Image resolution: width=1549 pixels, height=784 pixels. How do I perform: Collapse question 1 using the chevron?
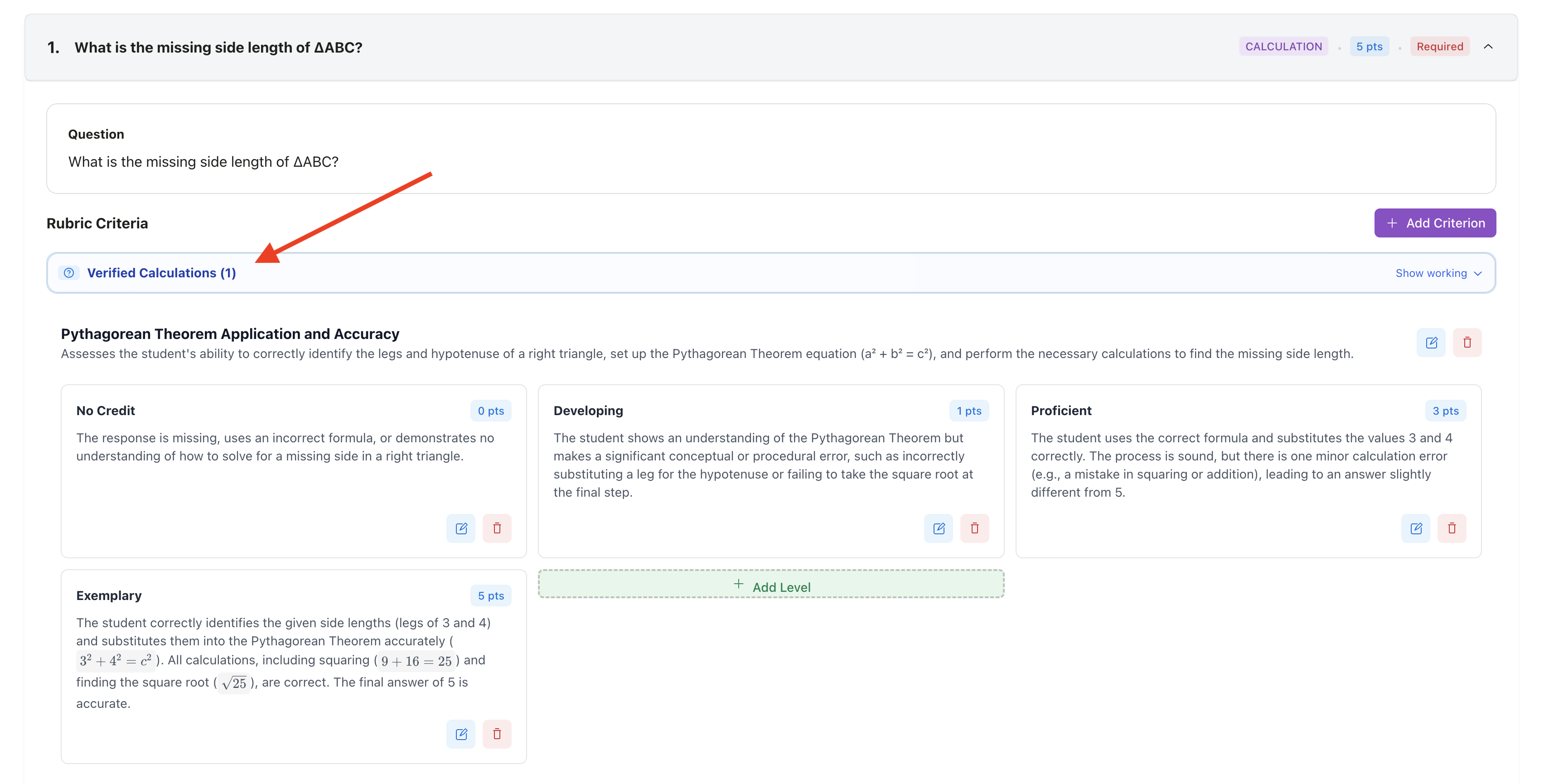(x=1490, y=46)
